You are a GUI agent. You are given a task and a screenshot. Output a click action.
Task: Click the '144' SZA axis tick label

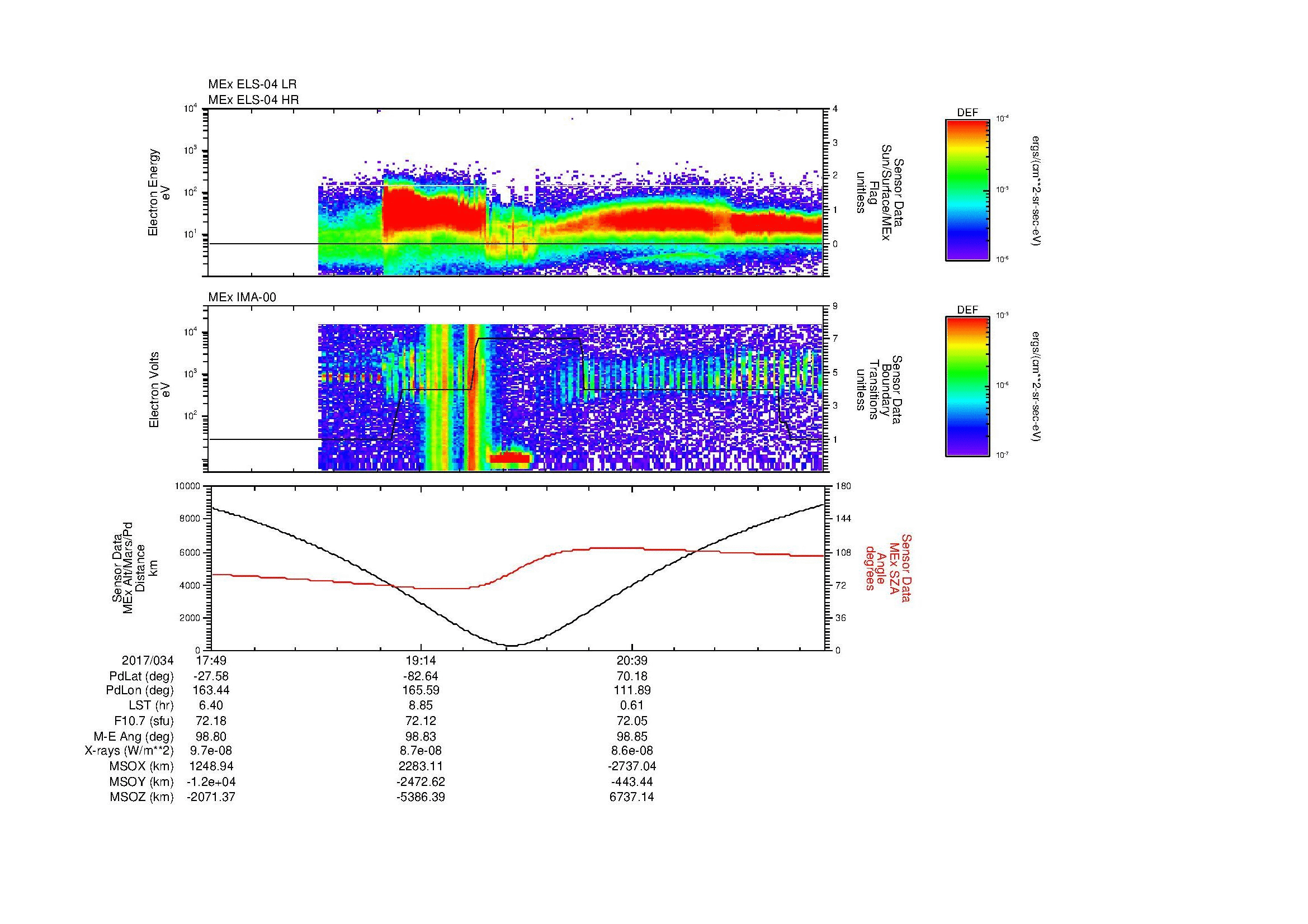pyautogui.click(x=843, y=518)
